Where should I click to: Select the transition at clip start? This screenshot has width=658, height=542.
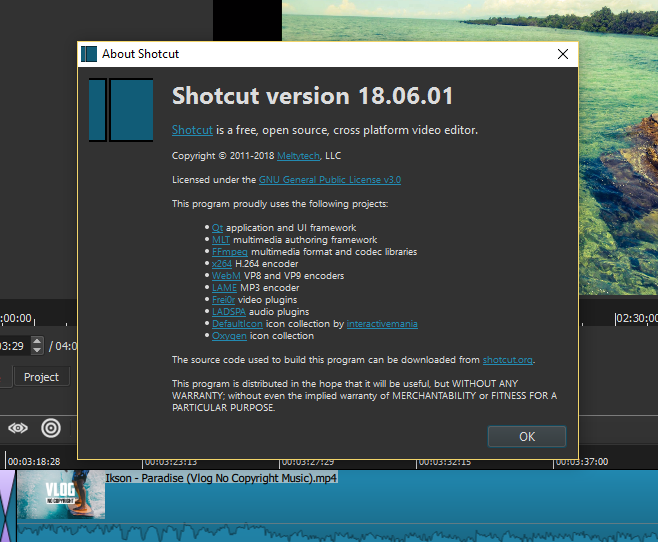[7, 506]
